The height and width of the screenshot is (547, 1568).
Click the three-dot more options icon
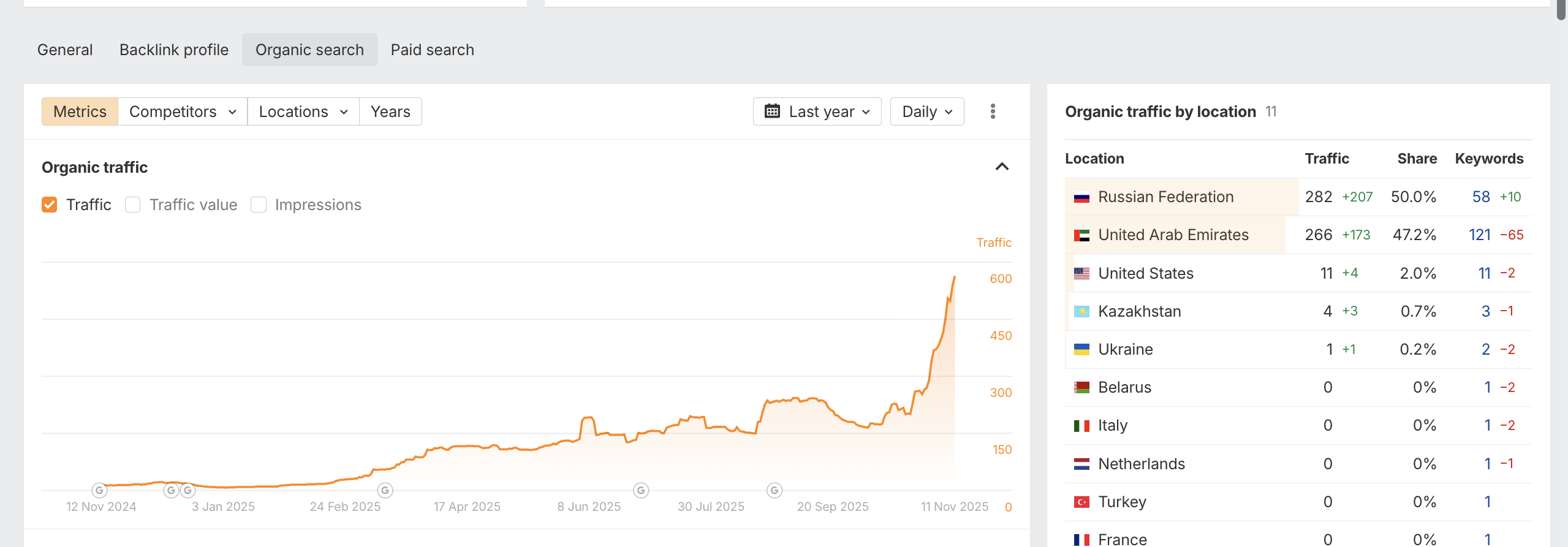pos(993,111)
